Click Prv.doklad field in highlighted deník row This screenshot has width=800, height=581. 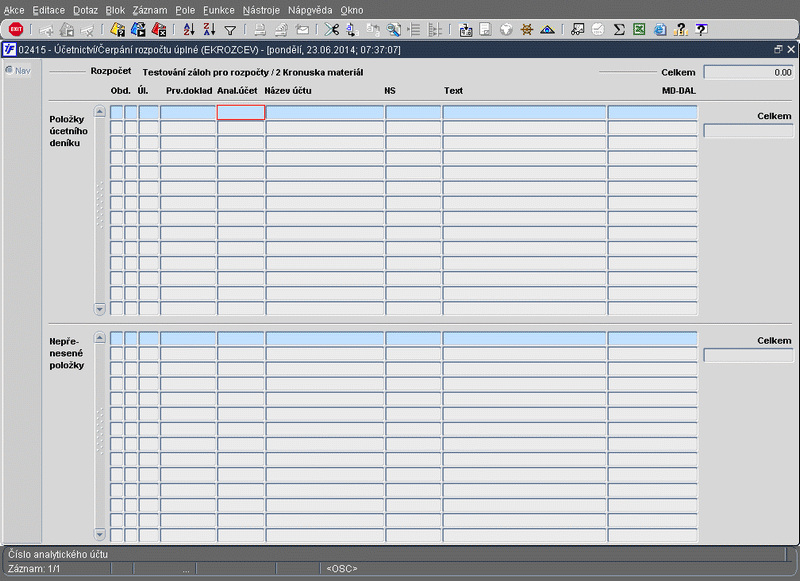pos(188,113)
